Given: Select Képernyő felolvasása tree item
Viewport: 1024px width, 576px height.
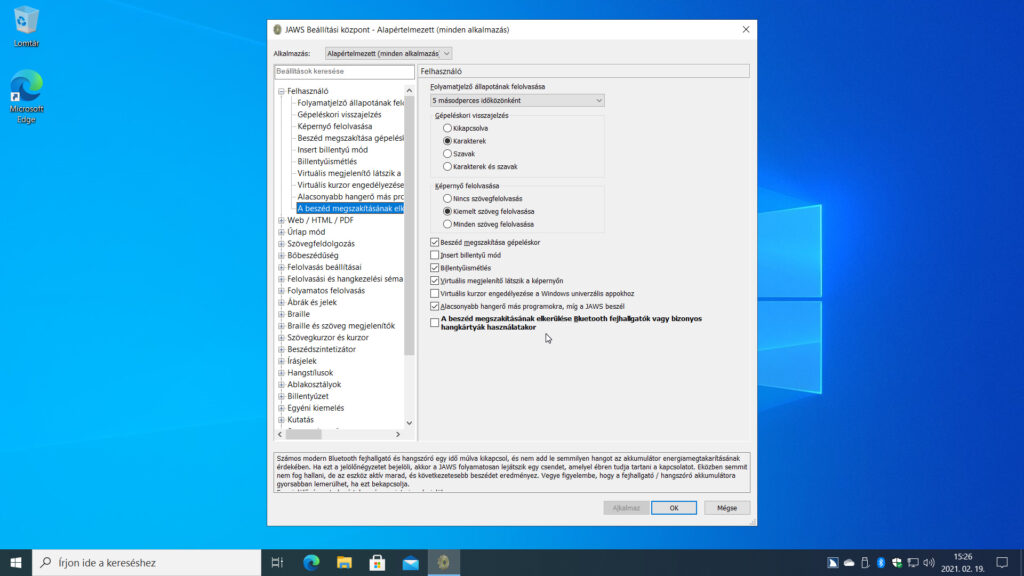Looking at the screenshot, I should 334,126.
